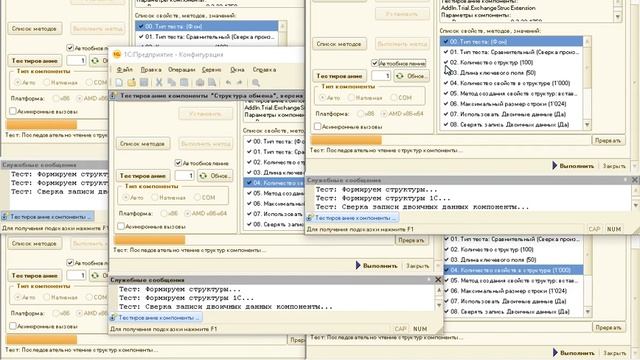640x360 pixels.
Task: Click the Copy toolbar icon
Action: click(171, 82)
